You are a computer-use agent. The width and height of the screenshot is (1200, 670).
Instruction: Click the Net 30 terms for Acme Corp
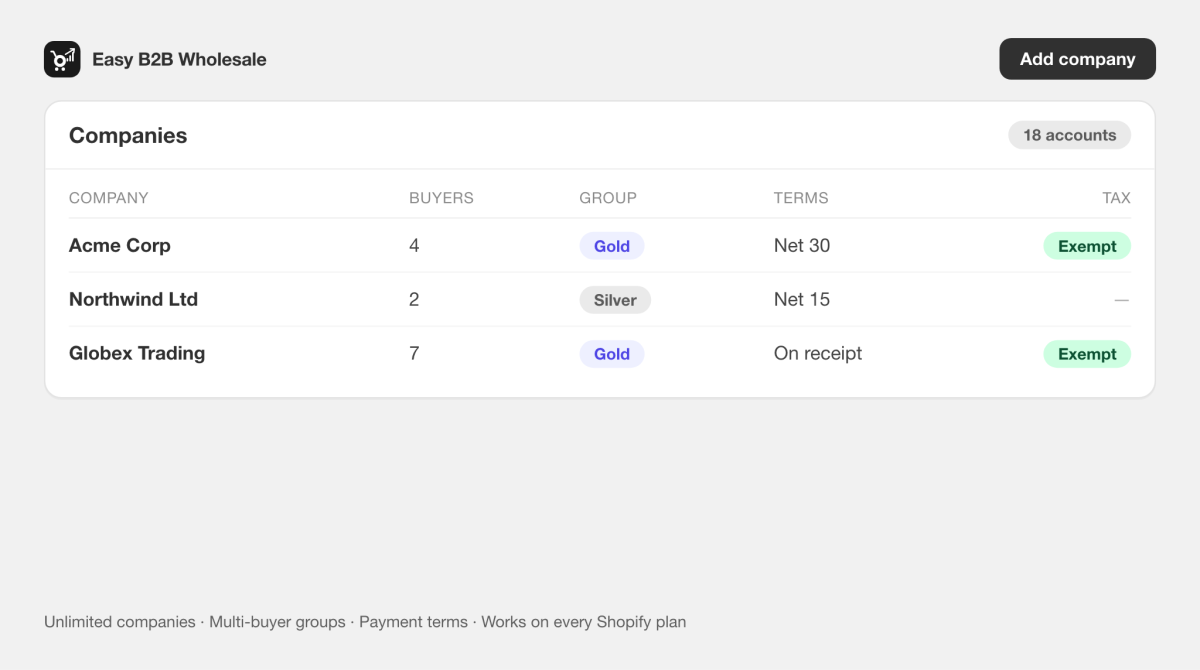point(802,246)
